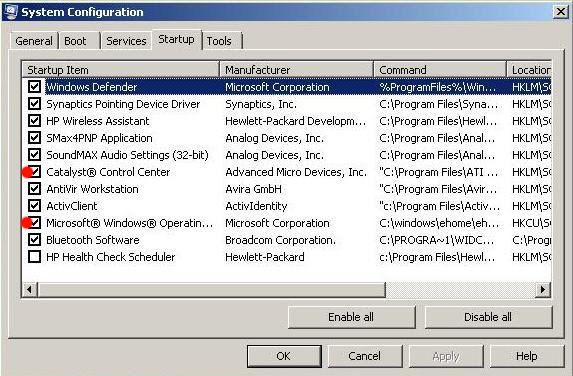Uncheck the AntiVir Workstation checkbox
The width and height of the screenshot is (573, 376).
pos(34,189)
